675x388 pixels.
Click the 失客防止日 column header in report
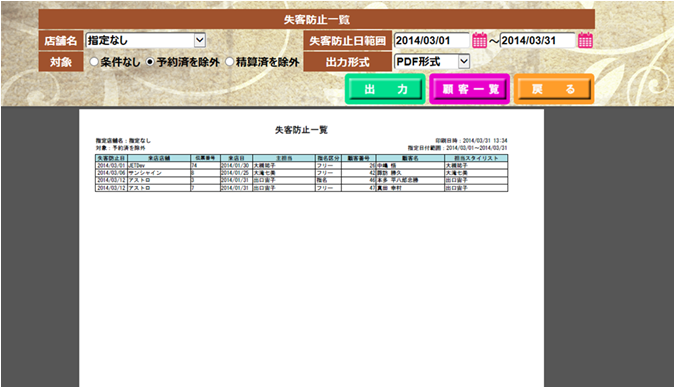(111, 158)
